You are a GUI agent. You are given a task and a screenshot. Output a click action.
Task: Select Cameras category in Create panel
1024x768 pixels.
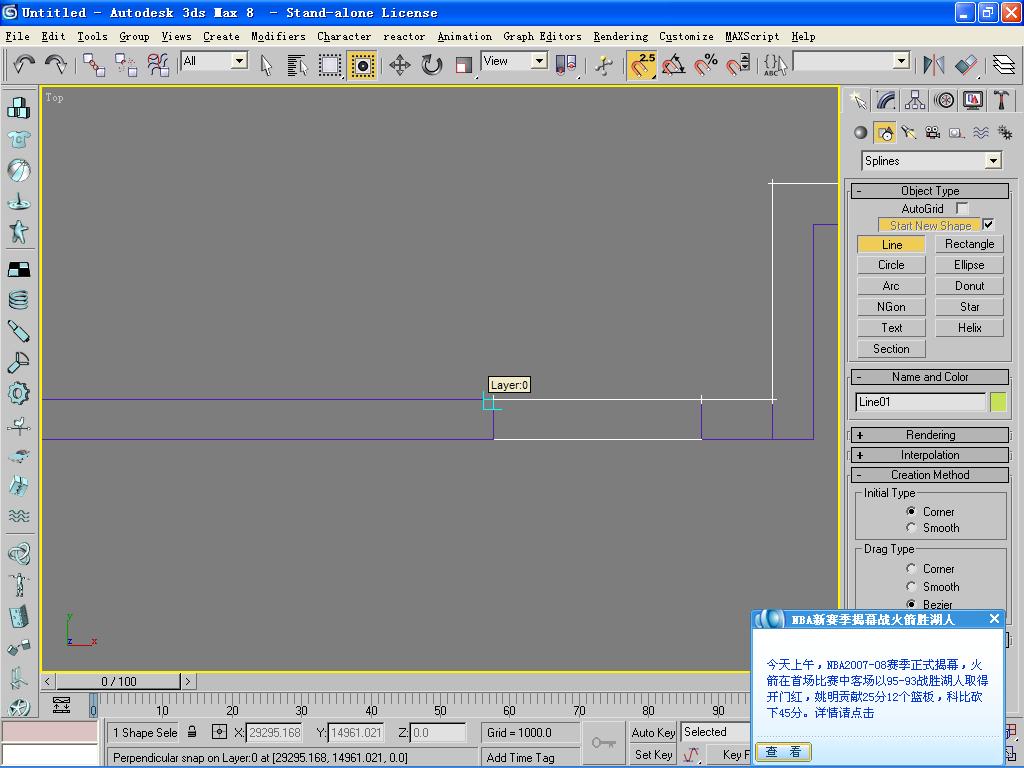932,133
